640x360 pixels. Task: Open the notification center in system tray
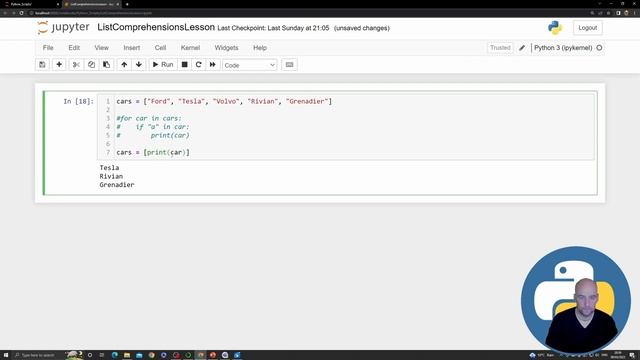(632, 355)
